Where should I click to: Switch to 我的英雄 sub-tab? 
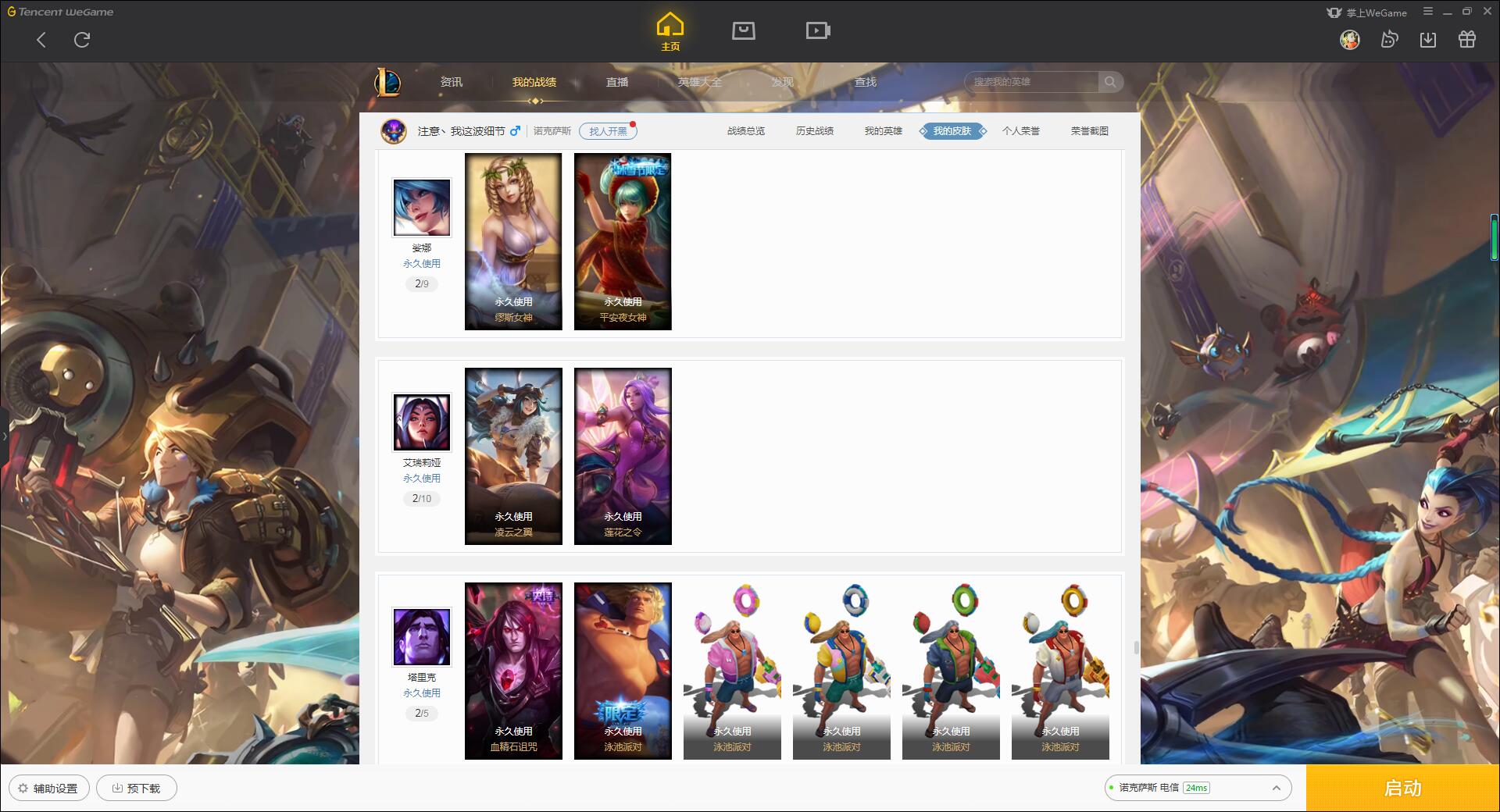click(884, 131)
